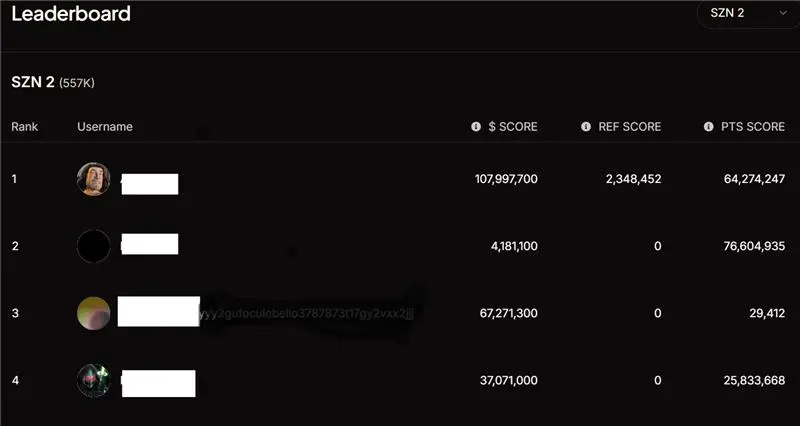Open the rank 4 user's avatar
800x426 pixels.
point(93,381)
